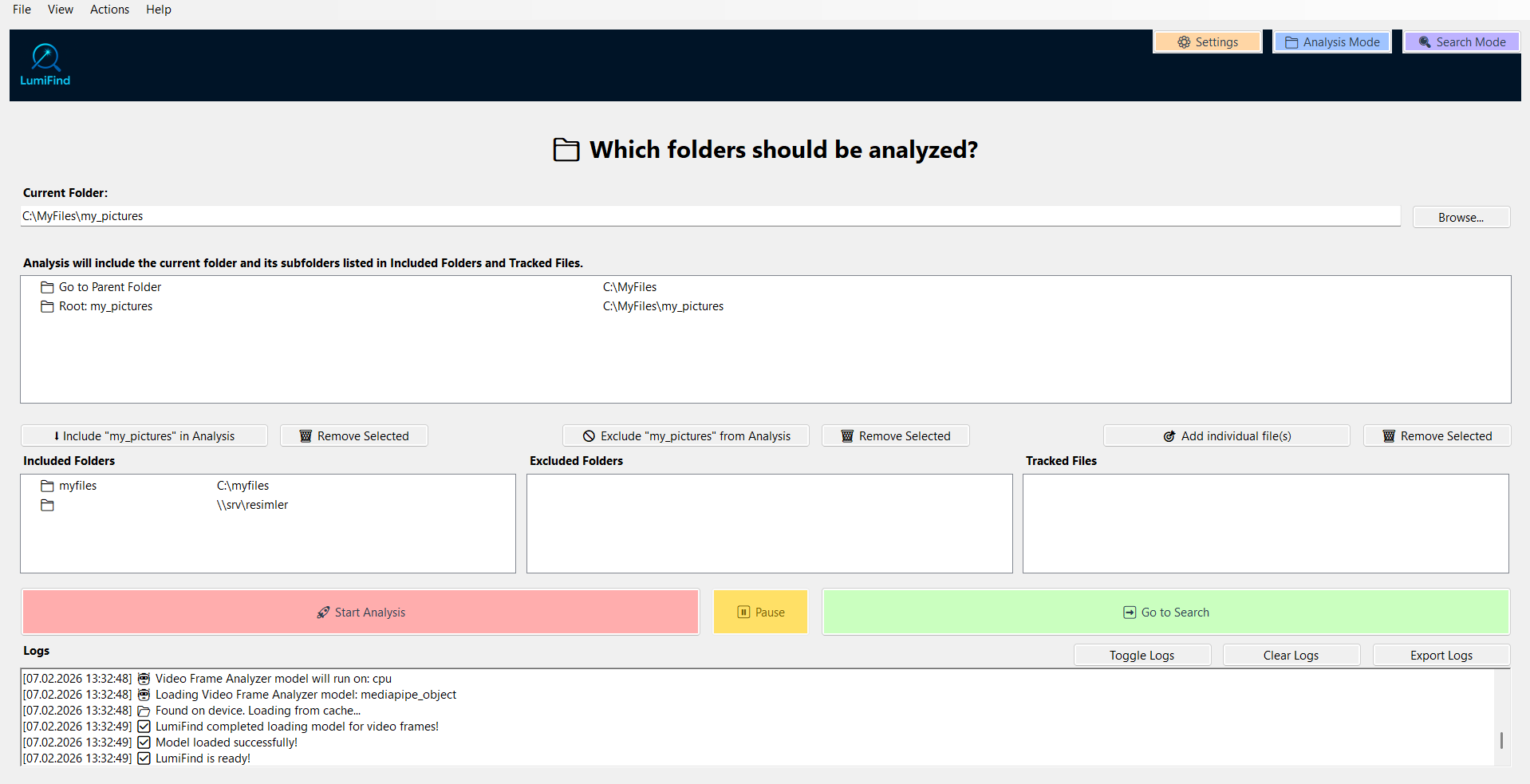Open the View menu
1530x784 pixels.
coord(61,10)
